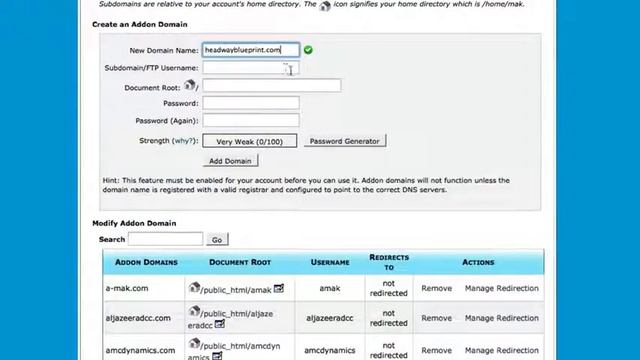Viewport: 640px width, 360px height.
Task: Click the green domain validation checkmark
Action: [x=308, y=50]
